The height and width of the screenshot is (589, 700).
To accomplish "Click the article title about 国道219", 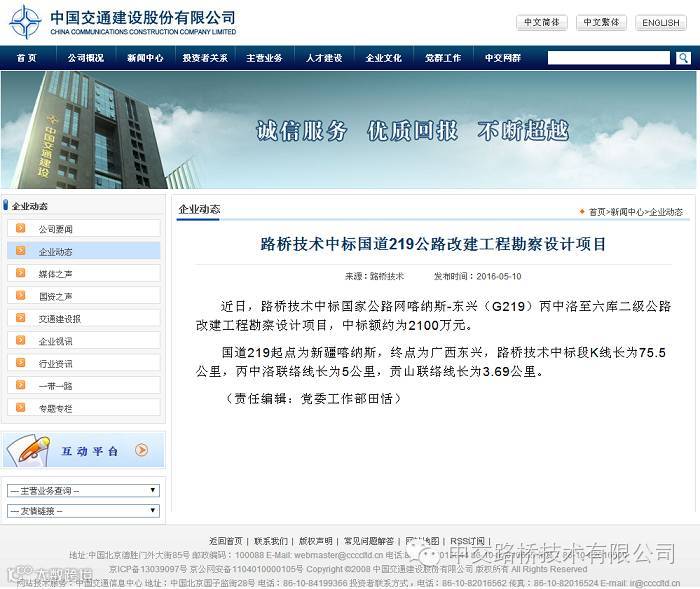I will (433, 244).
